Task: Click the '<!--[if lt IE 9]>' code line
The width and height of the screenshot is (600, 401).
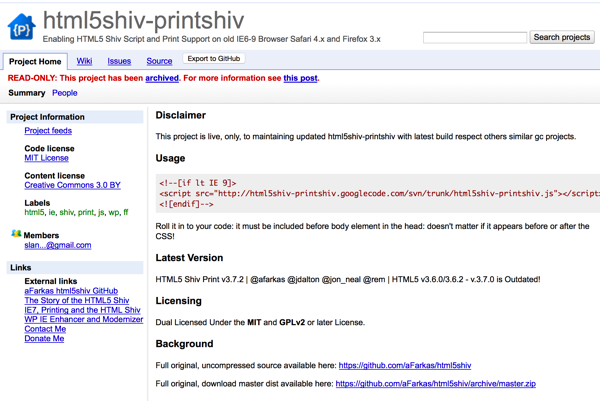Action: pos(198,183)
